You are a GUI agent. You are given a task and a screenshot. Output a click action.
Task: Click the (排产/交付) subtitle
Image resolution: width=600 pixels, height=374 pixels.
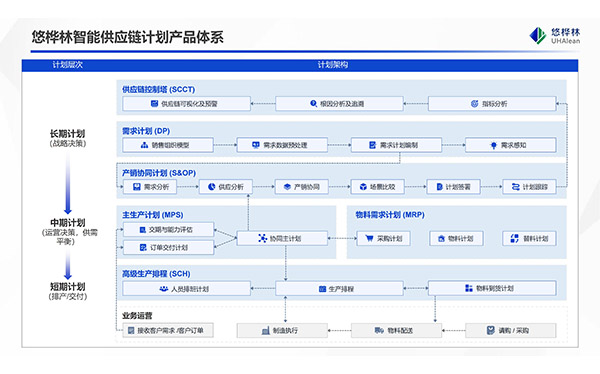[x=68, y=296]
